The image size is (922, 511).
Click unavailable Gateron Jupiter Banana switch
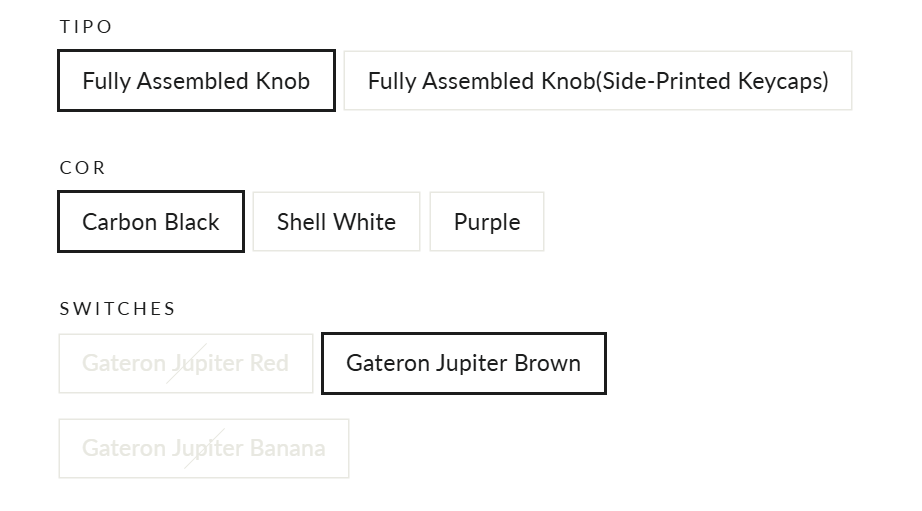pos(203,448)
